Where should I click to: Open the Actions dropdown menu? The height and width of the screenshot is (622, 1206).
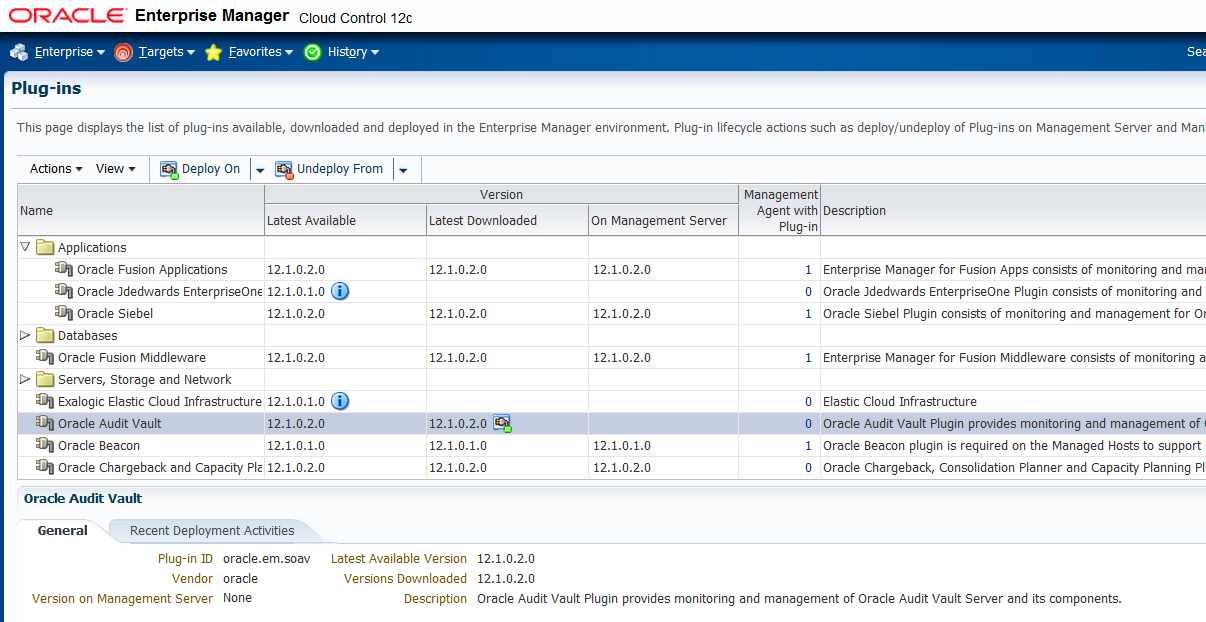pyautogui.click(x=56, y=169)
